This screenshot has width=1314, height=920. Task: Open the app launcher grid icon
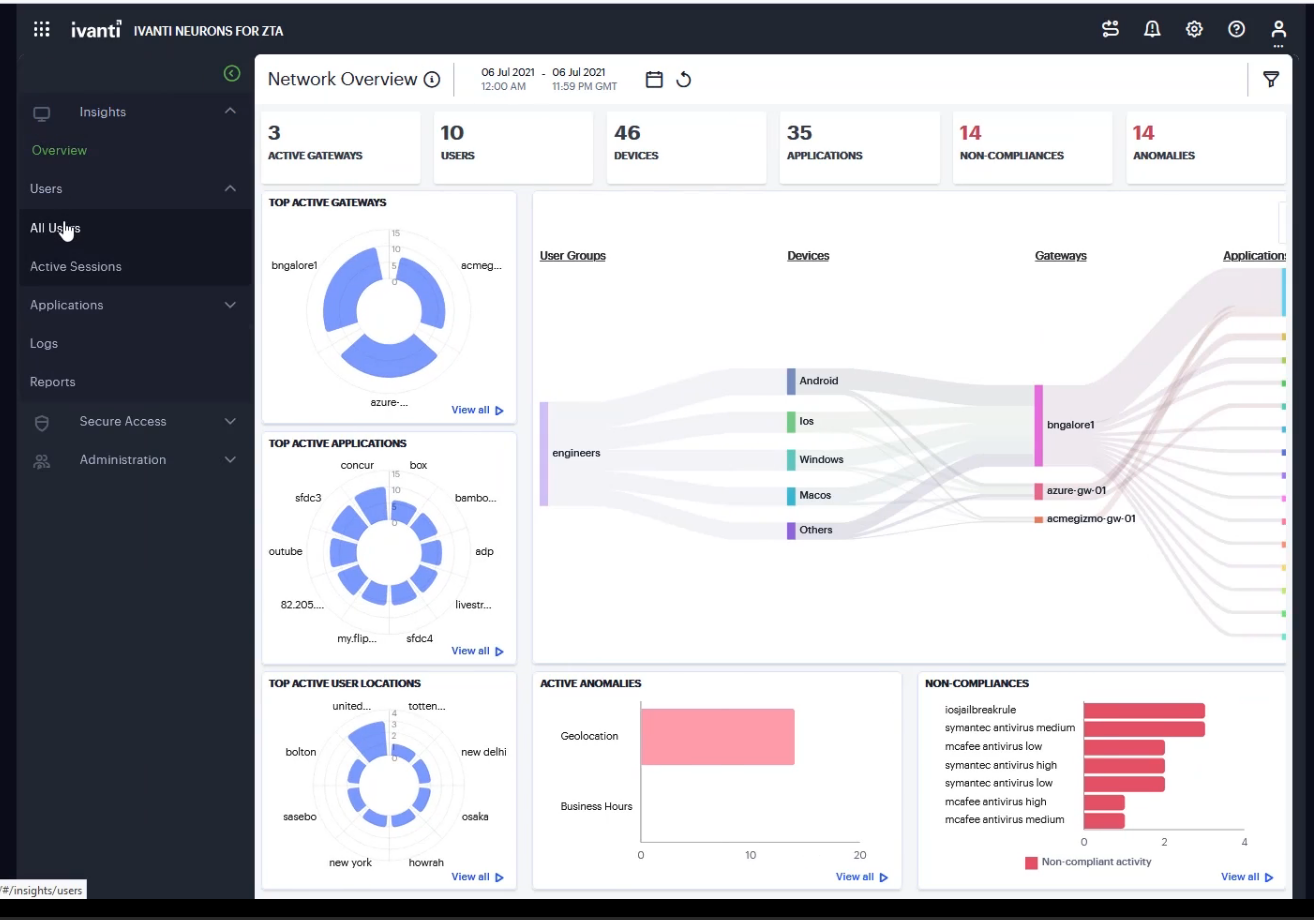point(42,30)
